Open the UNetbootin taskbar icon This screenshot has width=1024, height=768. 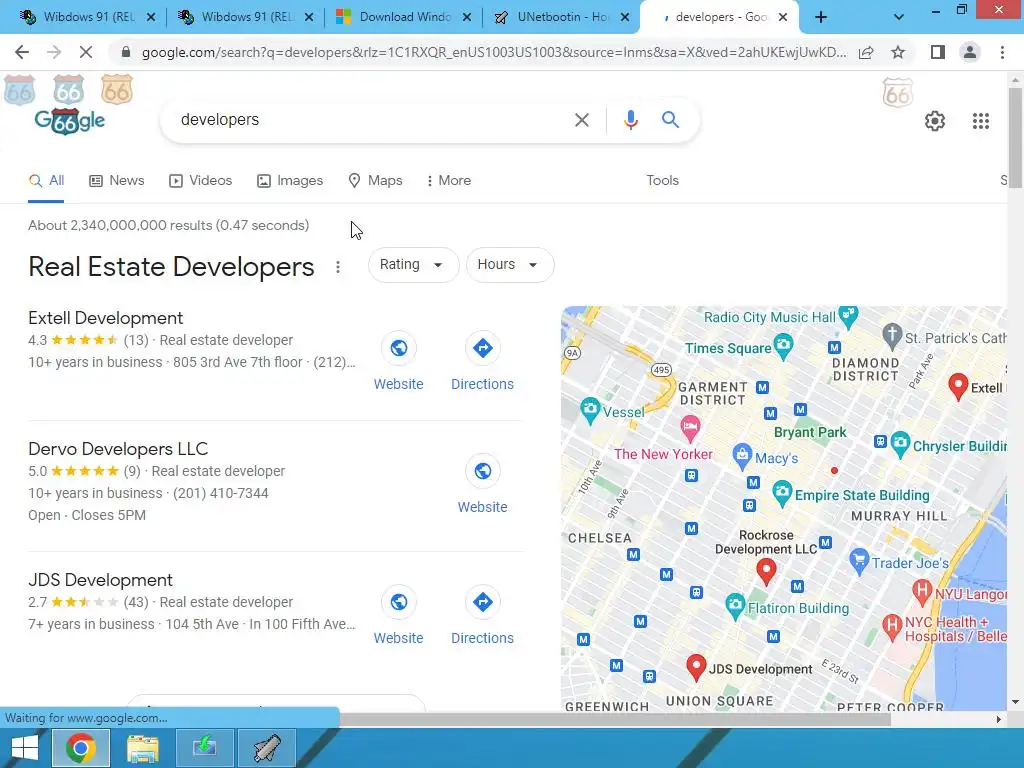[x=267, y=748]
